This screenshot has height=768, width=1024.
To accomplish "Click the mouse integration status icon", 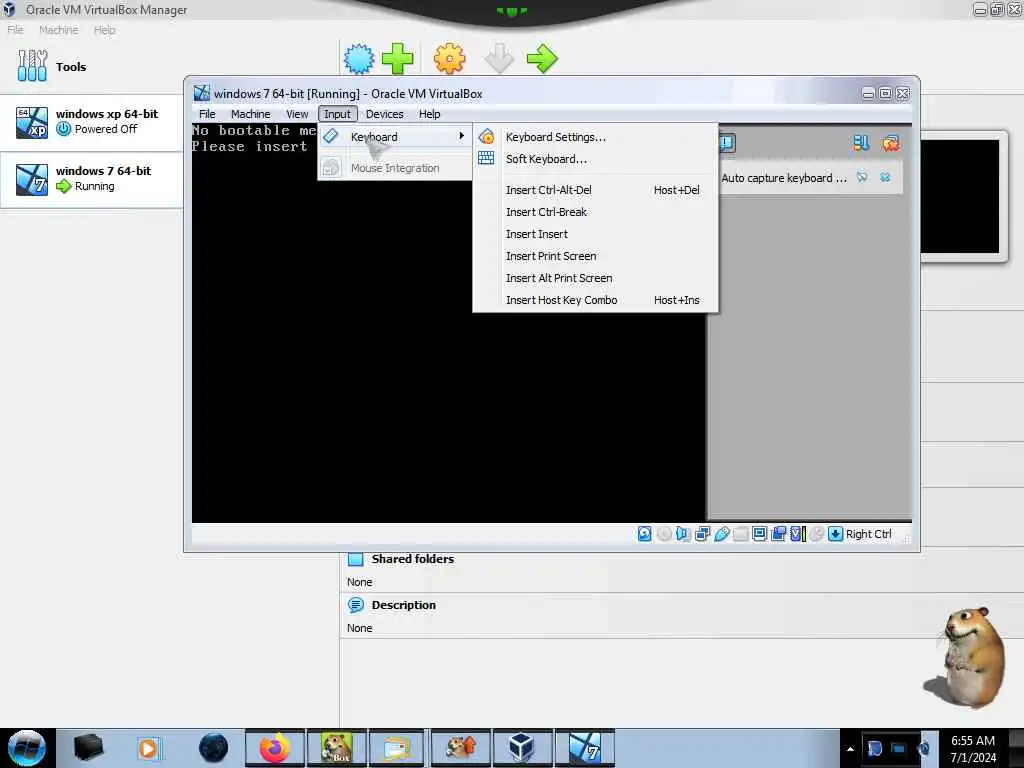I will pos(816,534).
